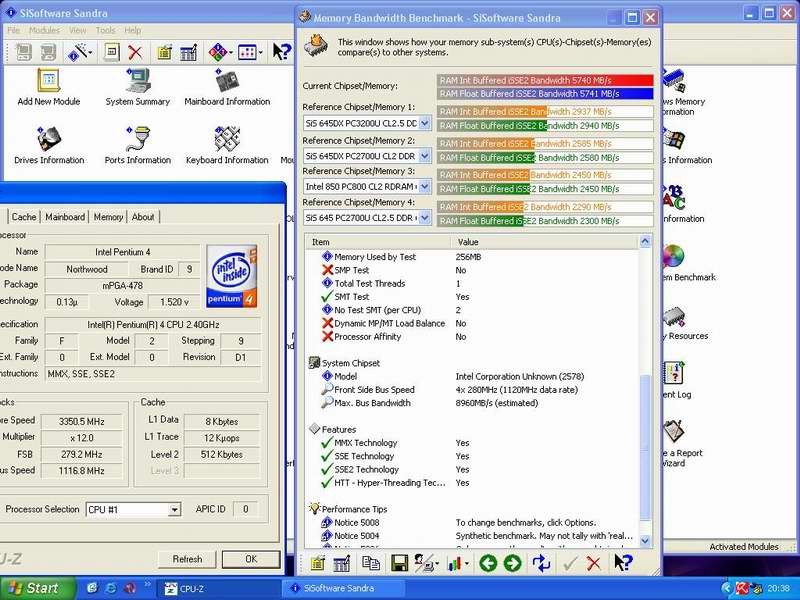Open the Tools menu

pos(106,31)
